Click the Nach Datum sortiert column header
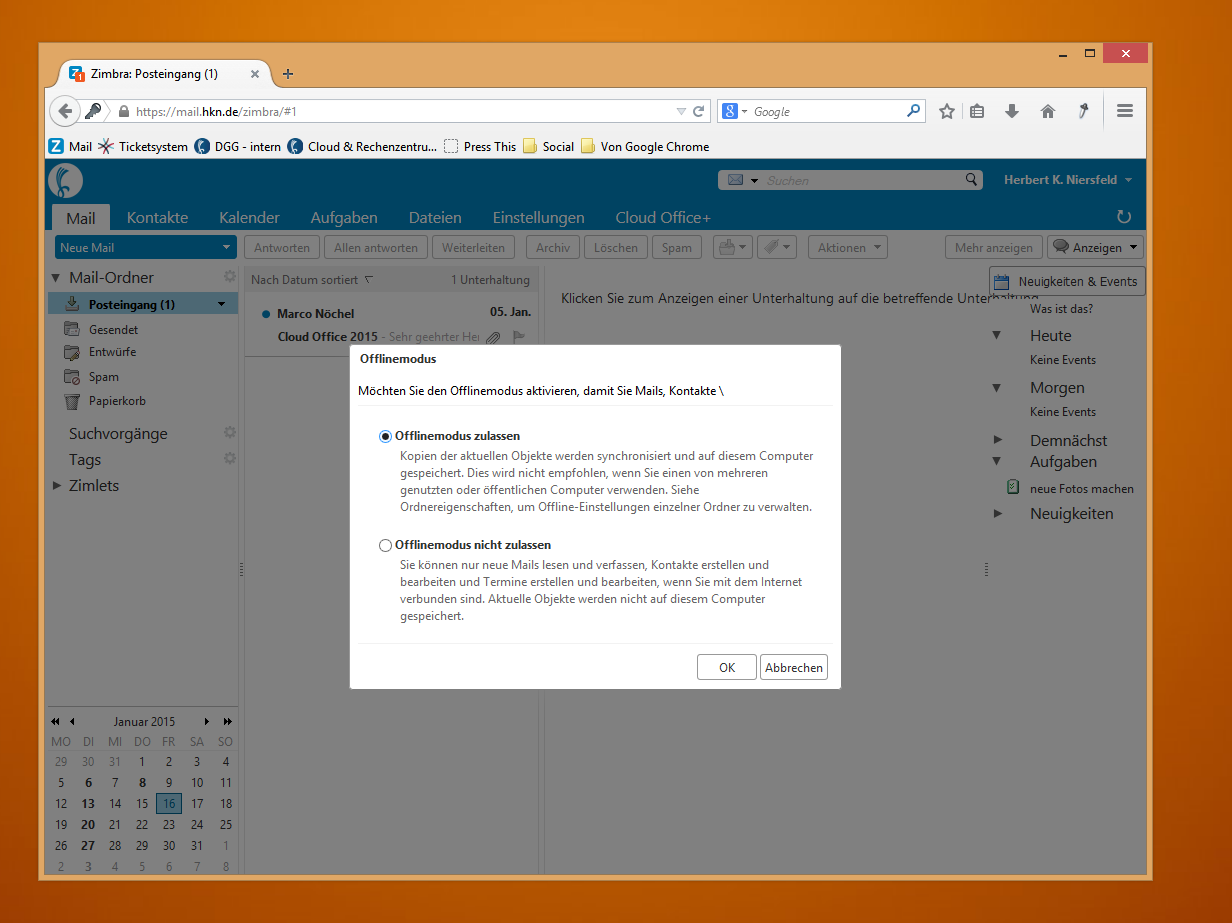The image size is (1232, 923). click(311, 280)
